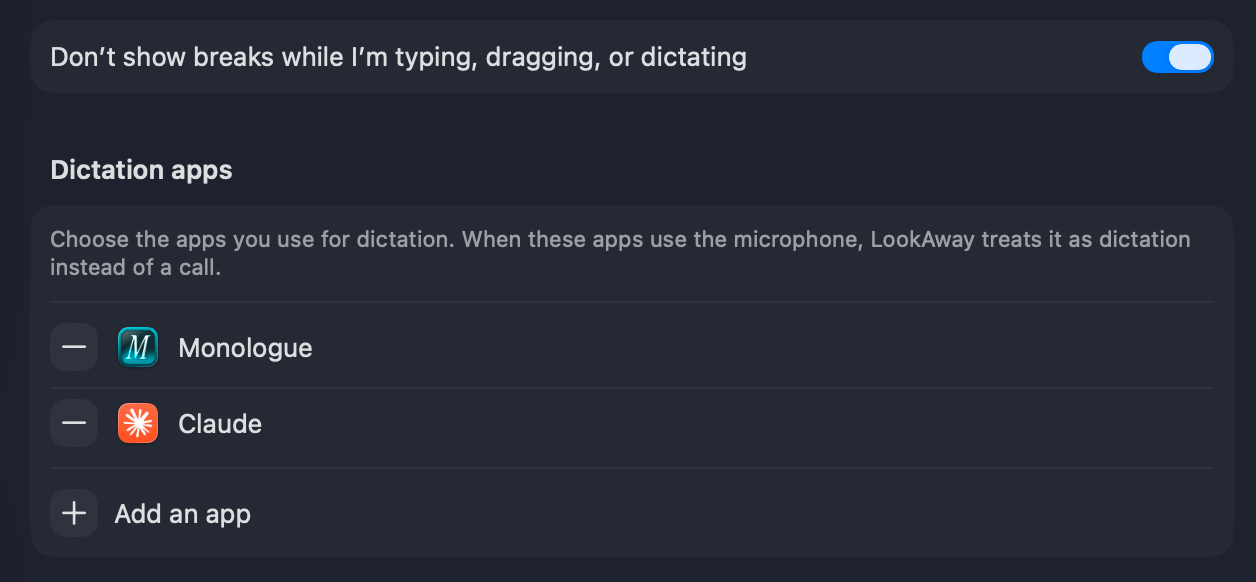
Task: Click the "Dictation apps" section heading
Action: click(142, 170)
